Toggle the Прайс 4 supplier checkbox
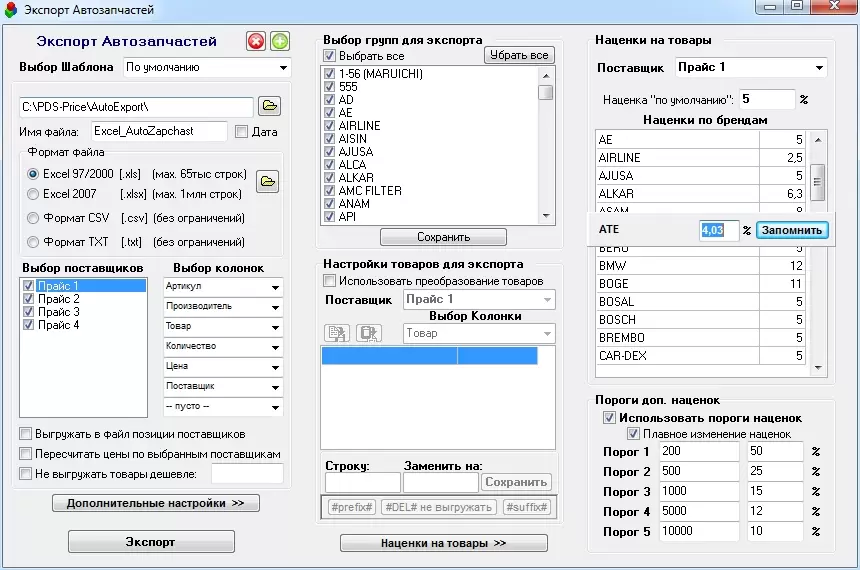The width and height of the screenshot is (860, 570). 29,325
